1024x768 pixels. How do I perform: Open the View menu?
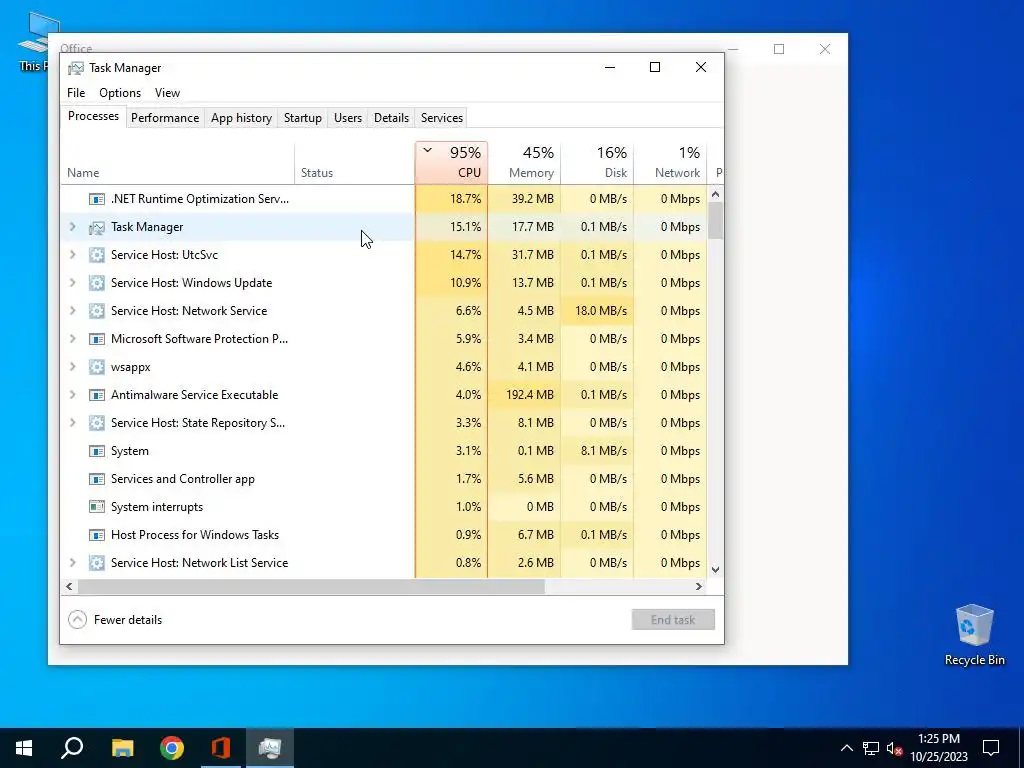tap(167, 93)
